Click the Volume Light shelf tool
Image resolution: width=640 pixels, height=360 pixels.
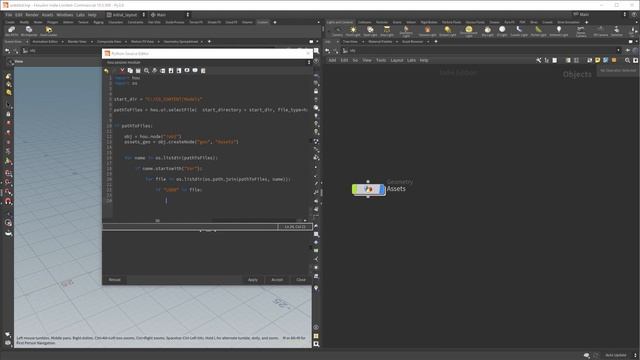click(427, 31)
